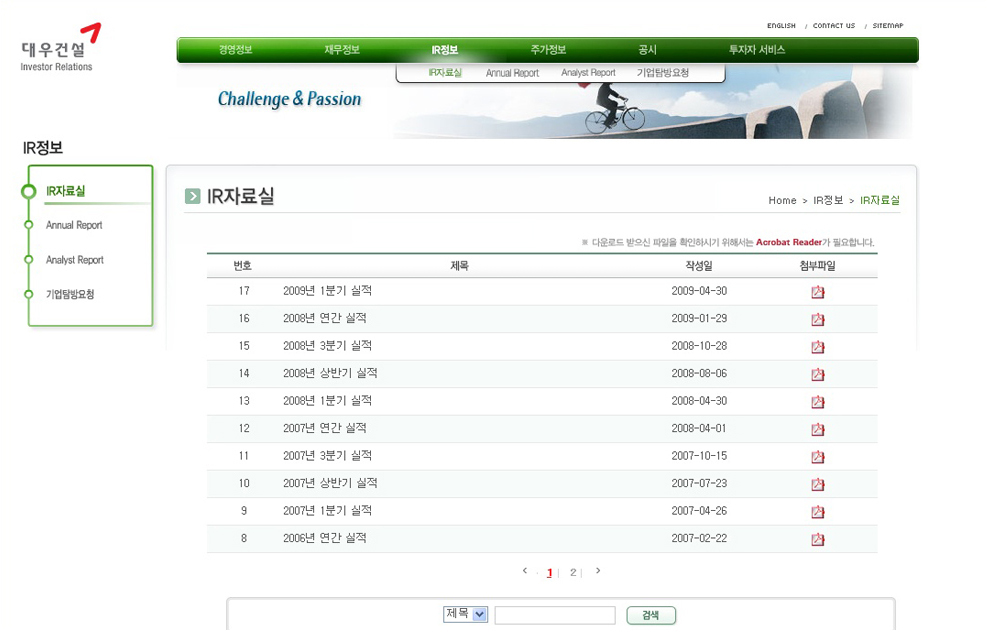Click the search keyword text field
The width and height of the screenshot is (987, 632).
554,615
